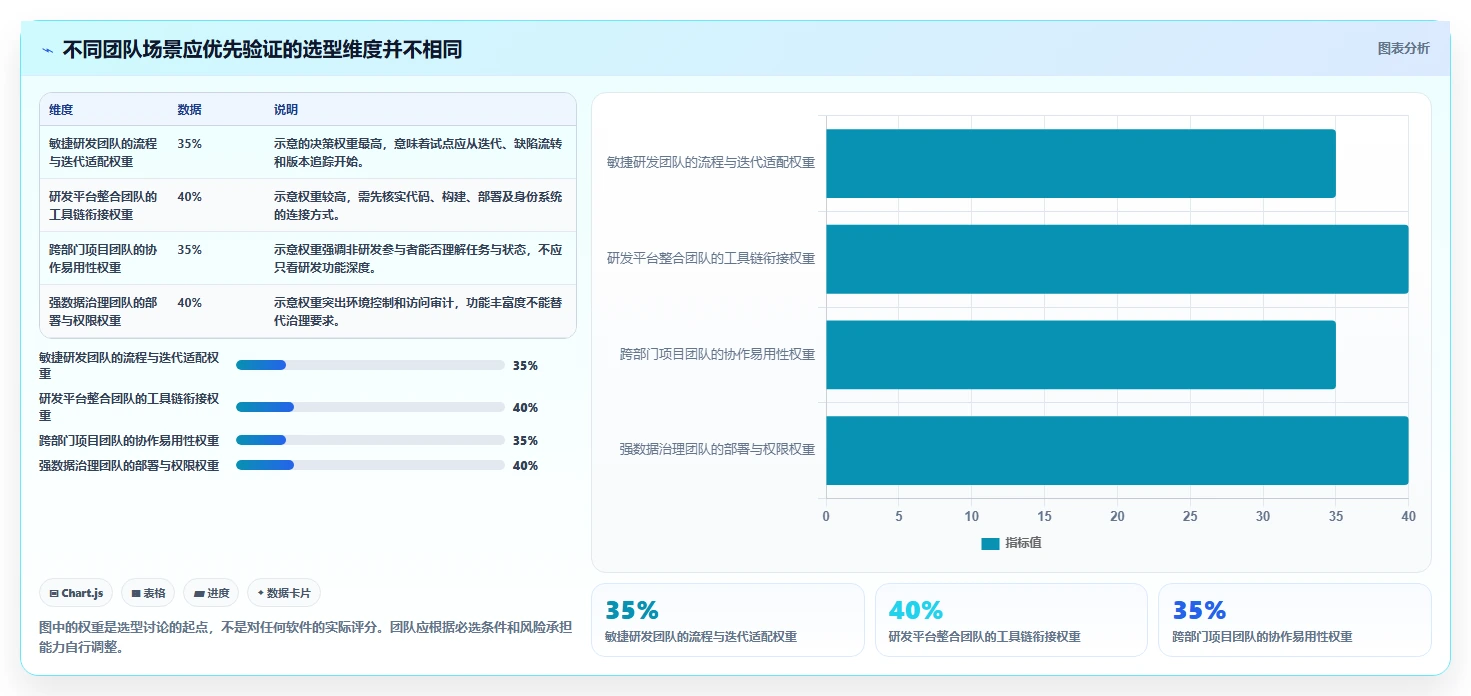Click the description starting 示意权重较高

(x=418, y=205)
